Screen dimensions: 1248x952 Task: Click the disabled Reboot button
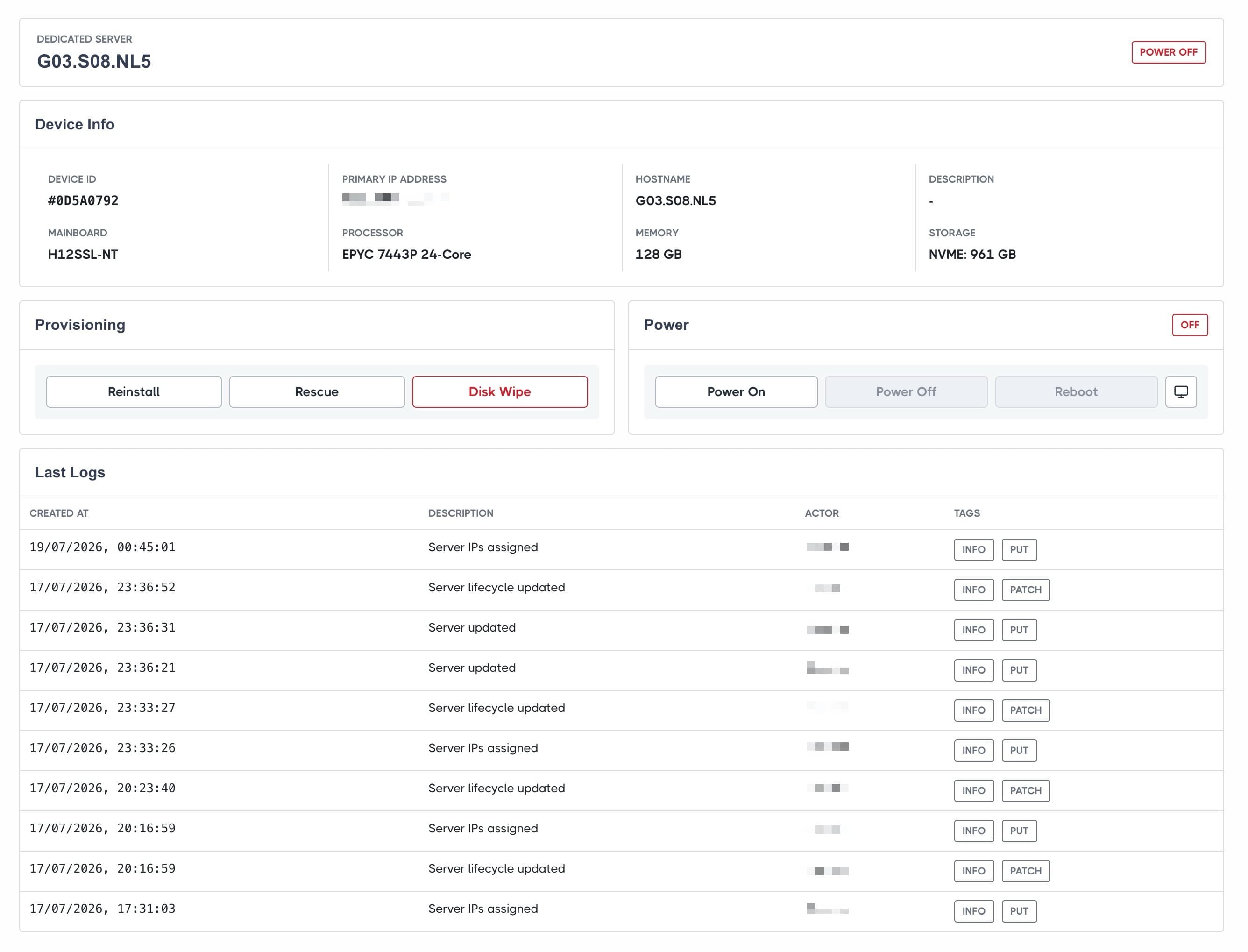[1076, 391]
